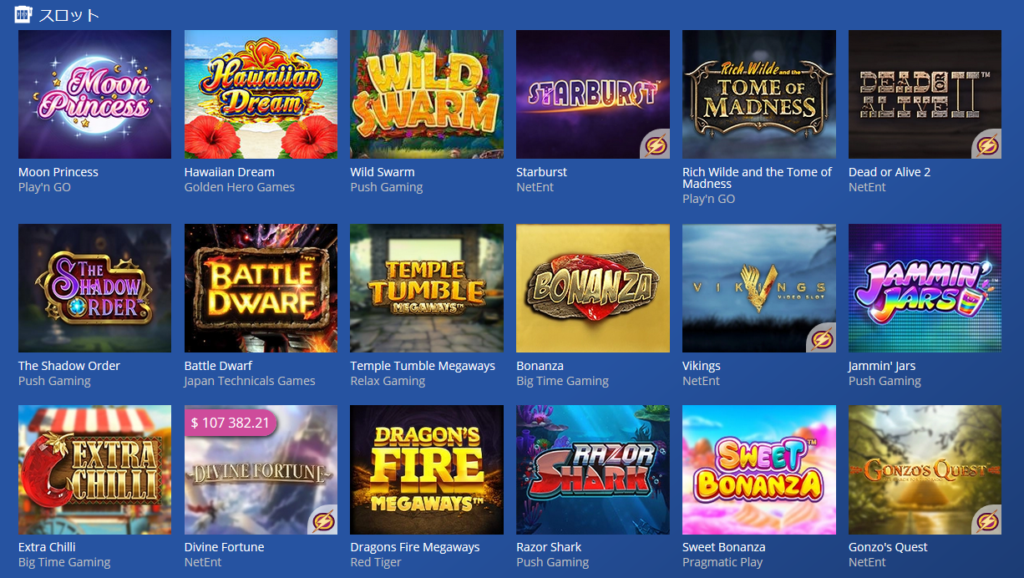Viewport: 1024px width, 578px height.
Task: Click the $107 382.21 jackpot badge
Action: tap(230, 423)
